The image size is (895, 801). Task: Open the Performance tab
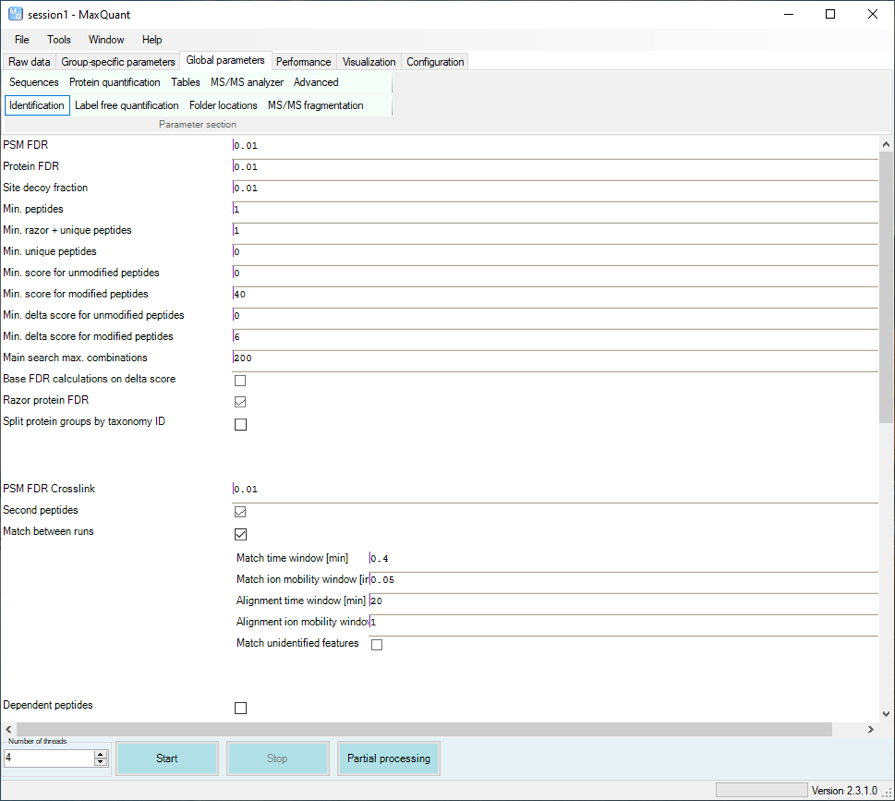pos(303,62)
